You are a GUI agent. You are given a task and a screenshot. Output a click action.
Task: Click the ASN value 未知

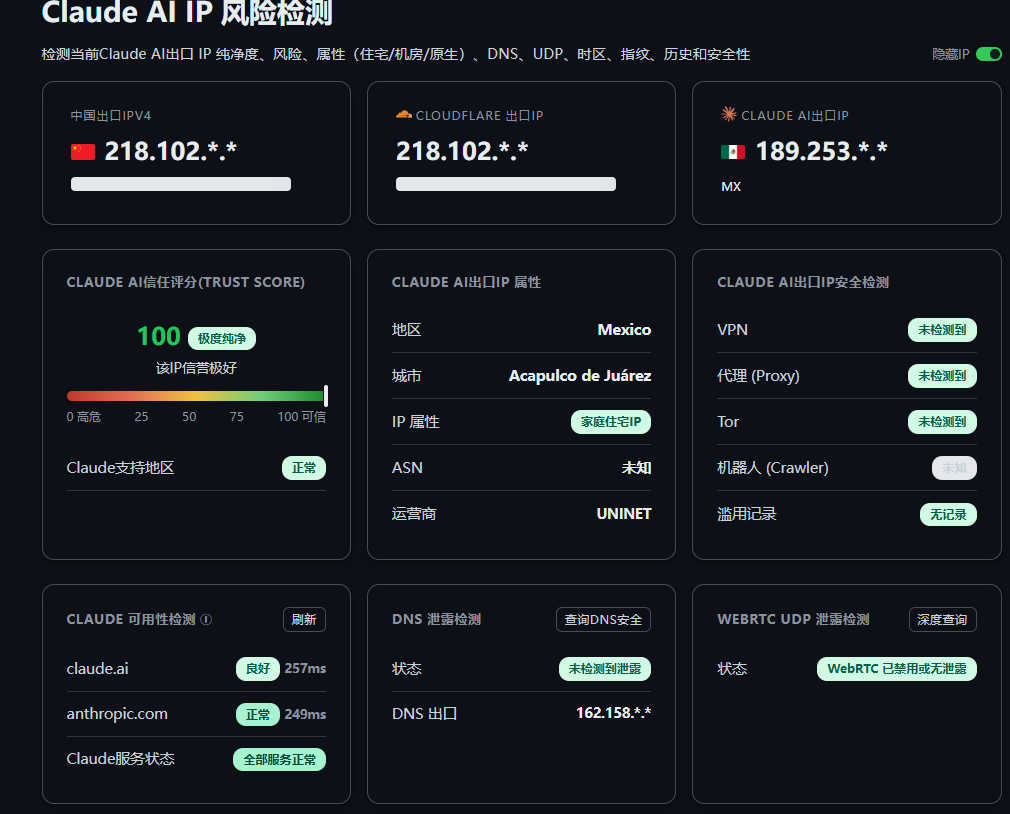pos(636,468)
